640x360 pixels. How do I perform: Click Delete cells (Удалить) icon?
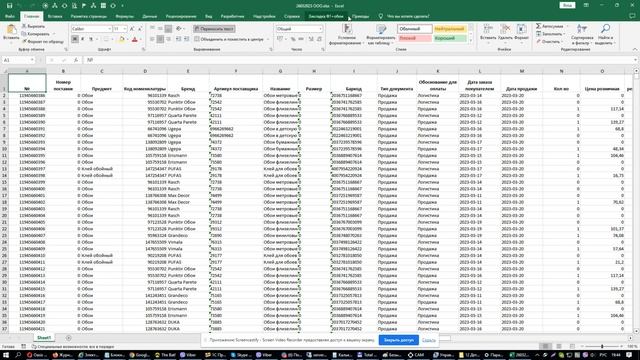coord(505,29)
